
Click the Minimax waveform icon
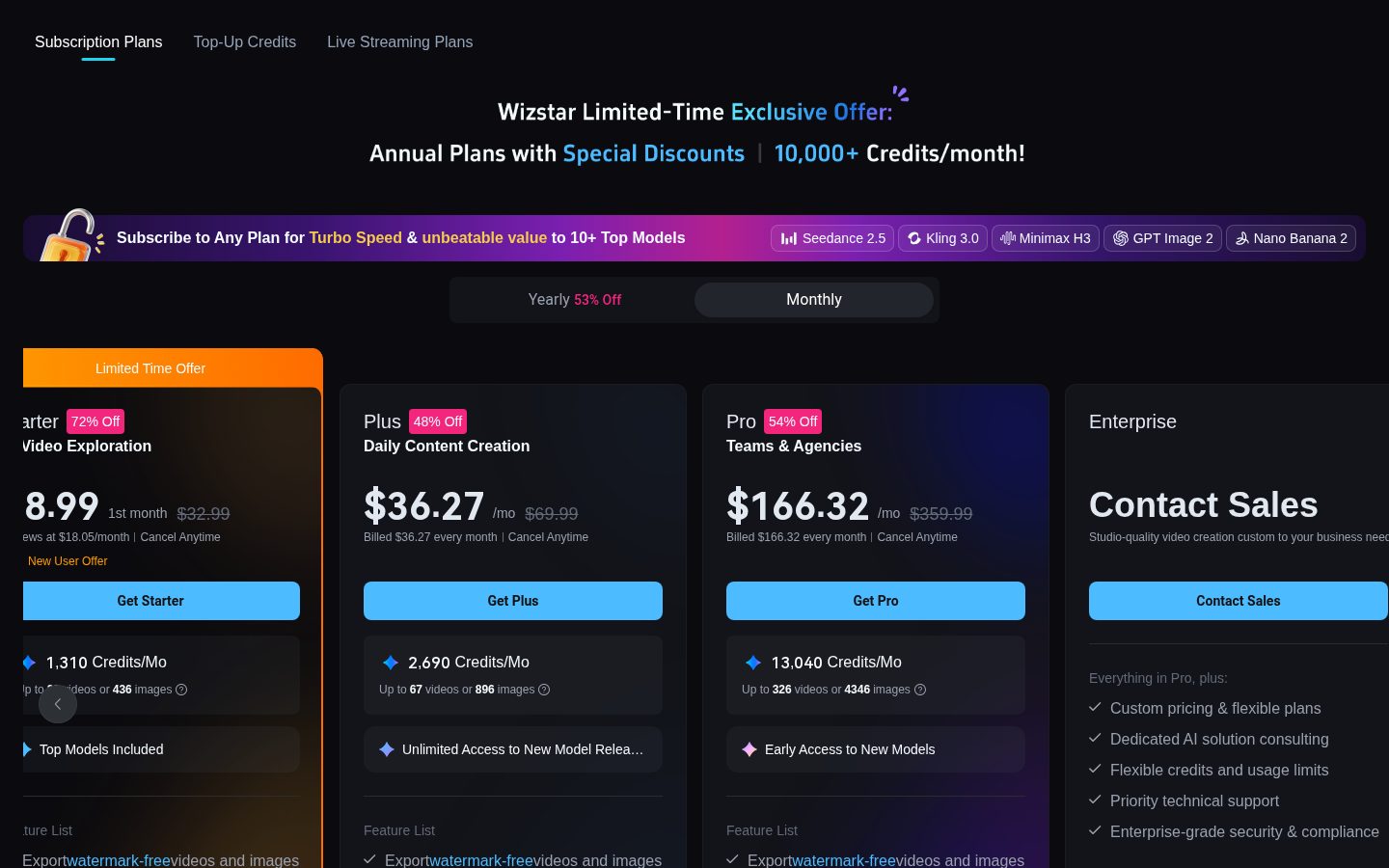[1008, 238]
